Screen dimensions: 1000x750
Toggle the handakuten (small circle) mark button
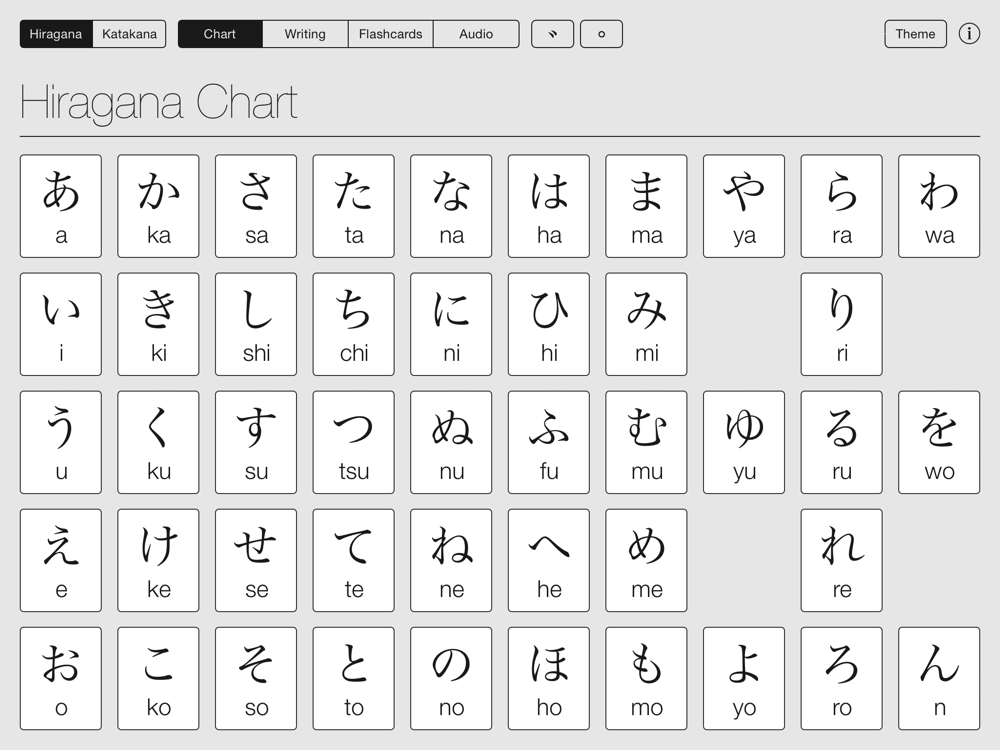point(601,34)
